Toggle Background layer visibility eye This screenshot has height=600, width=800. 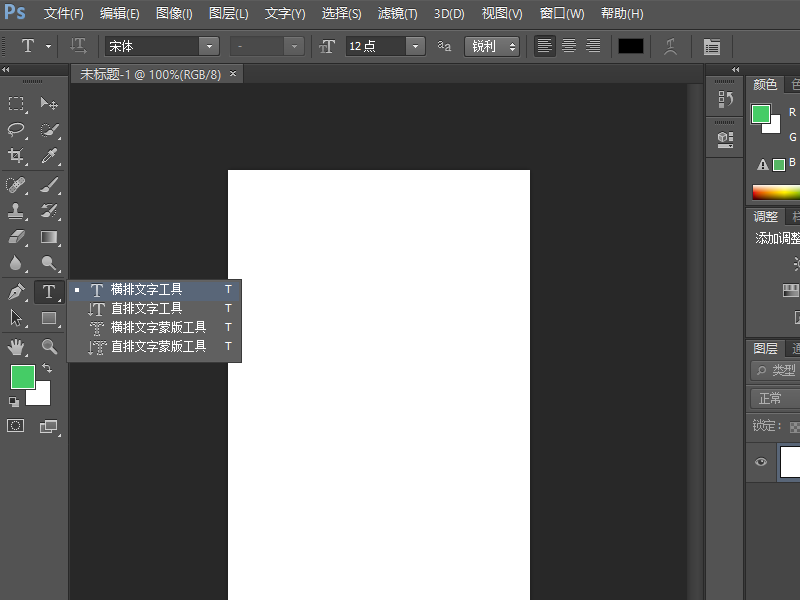point(761,462)
